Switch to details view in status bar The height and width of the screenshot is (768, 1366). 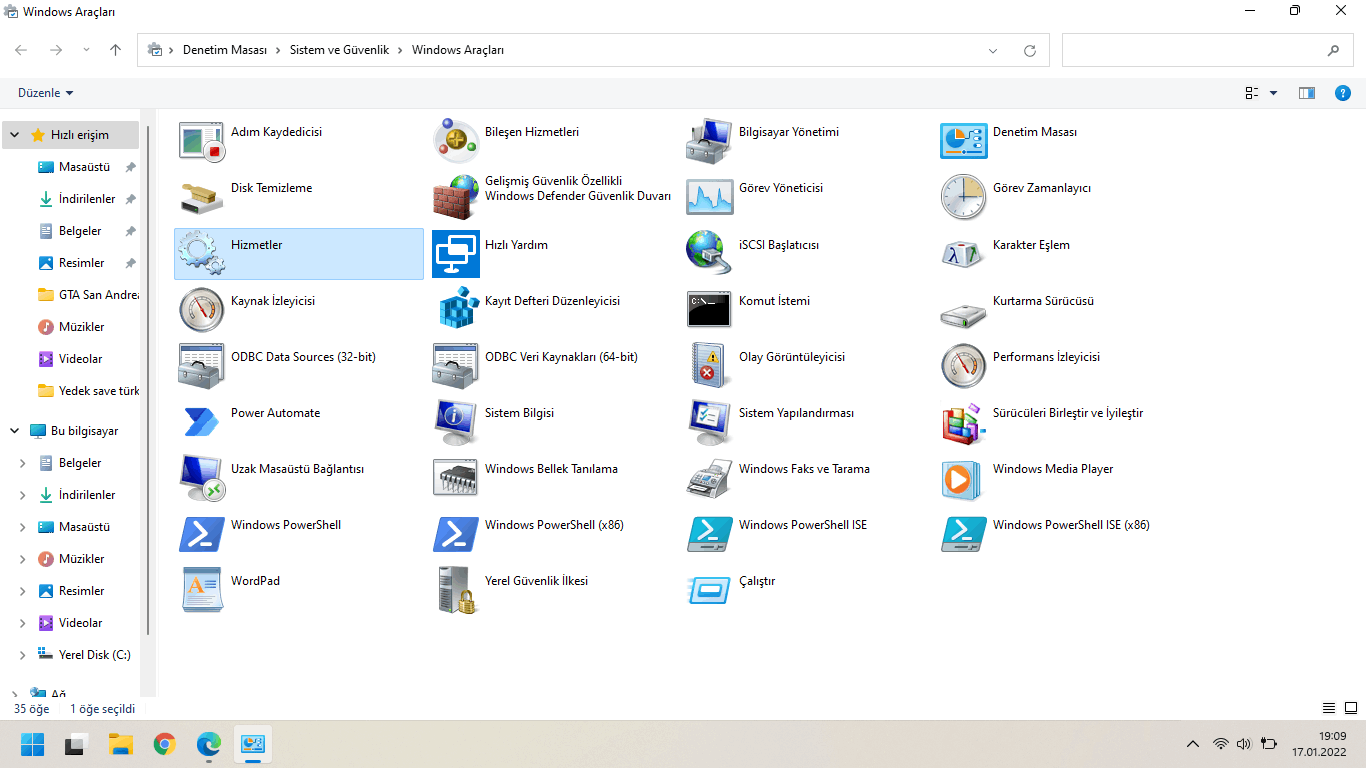[x=1329, y=708]
